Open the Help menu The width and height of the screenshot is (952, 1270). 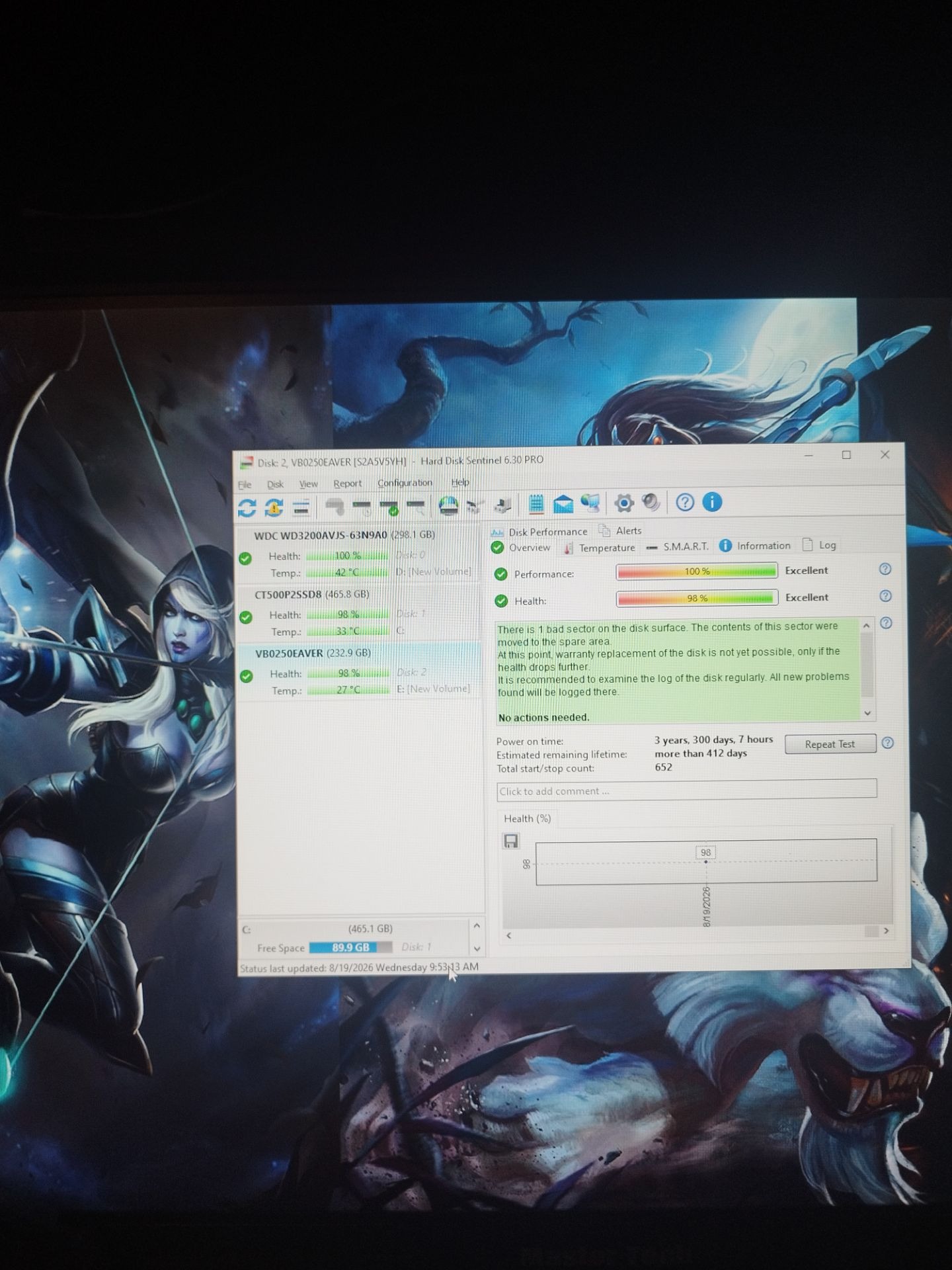(460, 482)
